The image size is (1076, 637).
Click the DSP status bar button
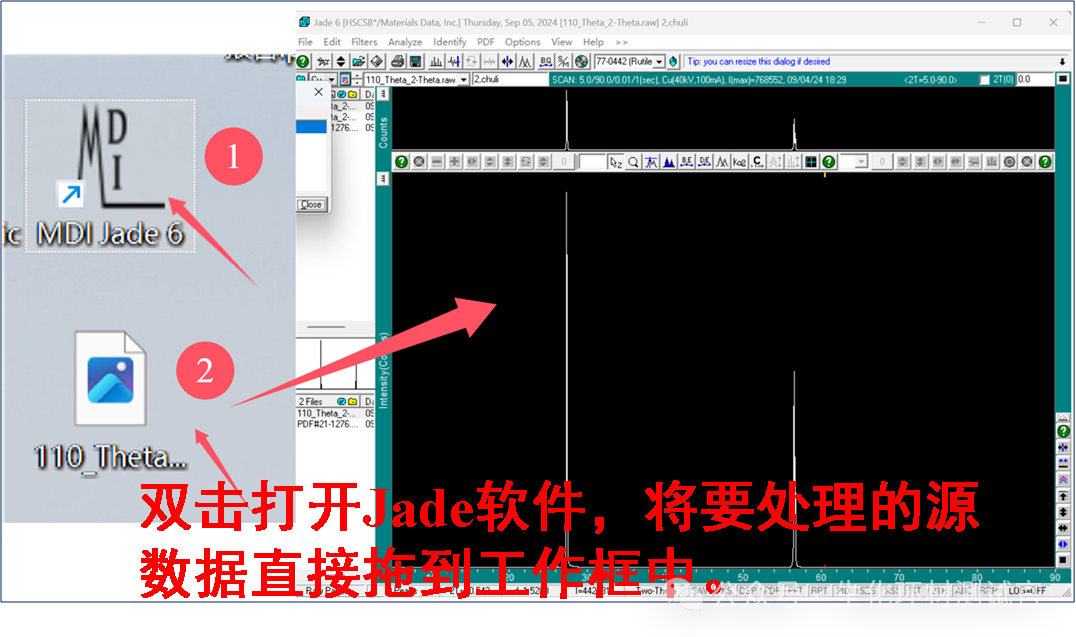pos(747,590)
